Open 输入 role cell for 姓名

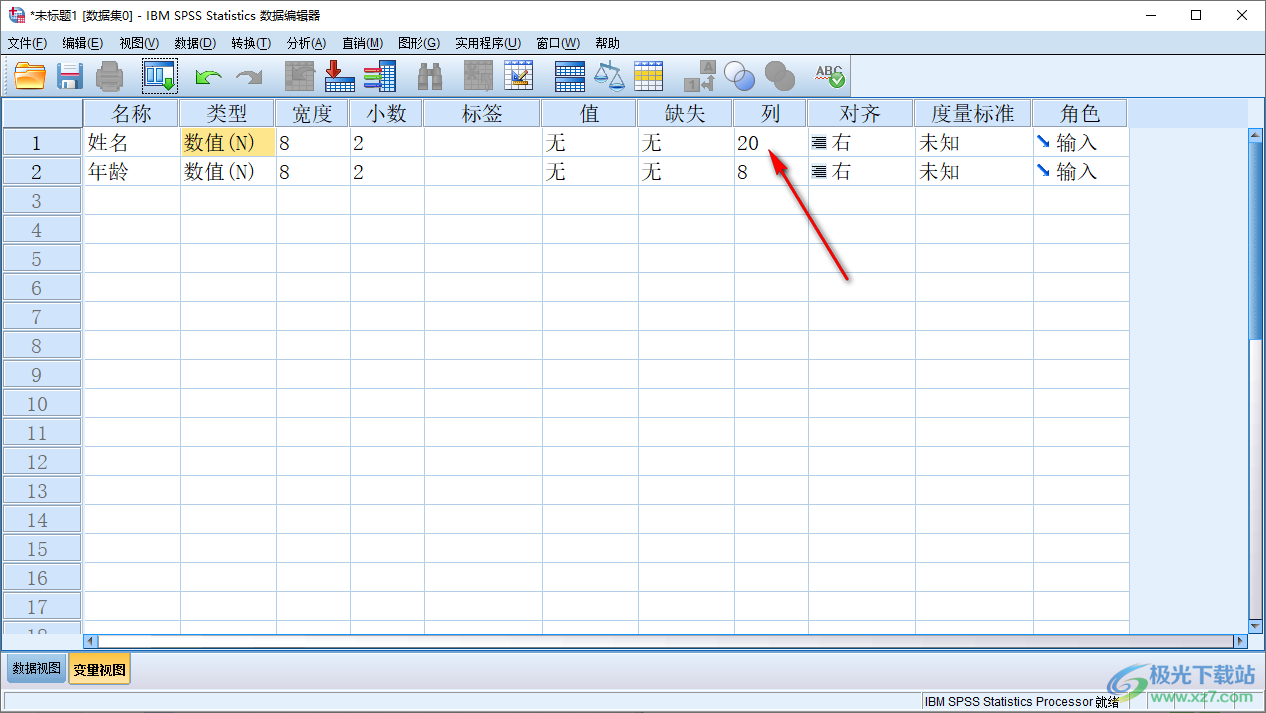[1080, 142]
